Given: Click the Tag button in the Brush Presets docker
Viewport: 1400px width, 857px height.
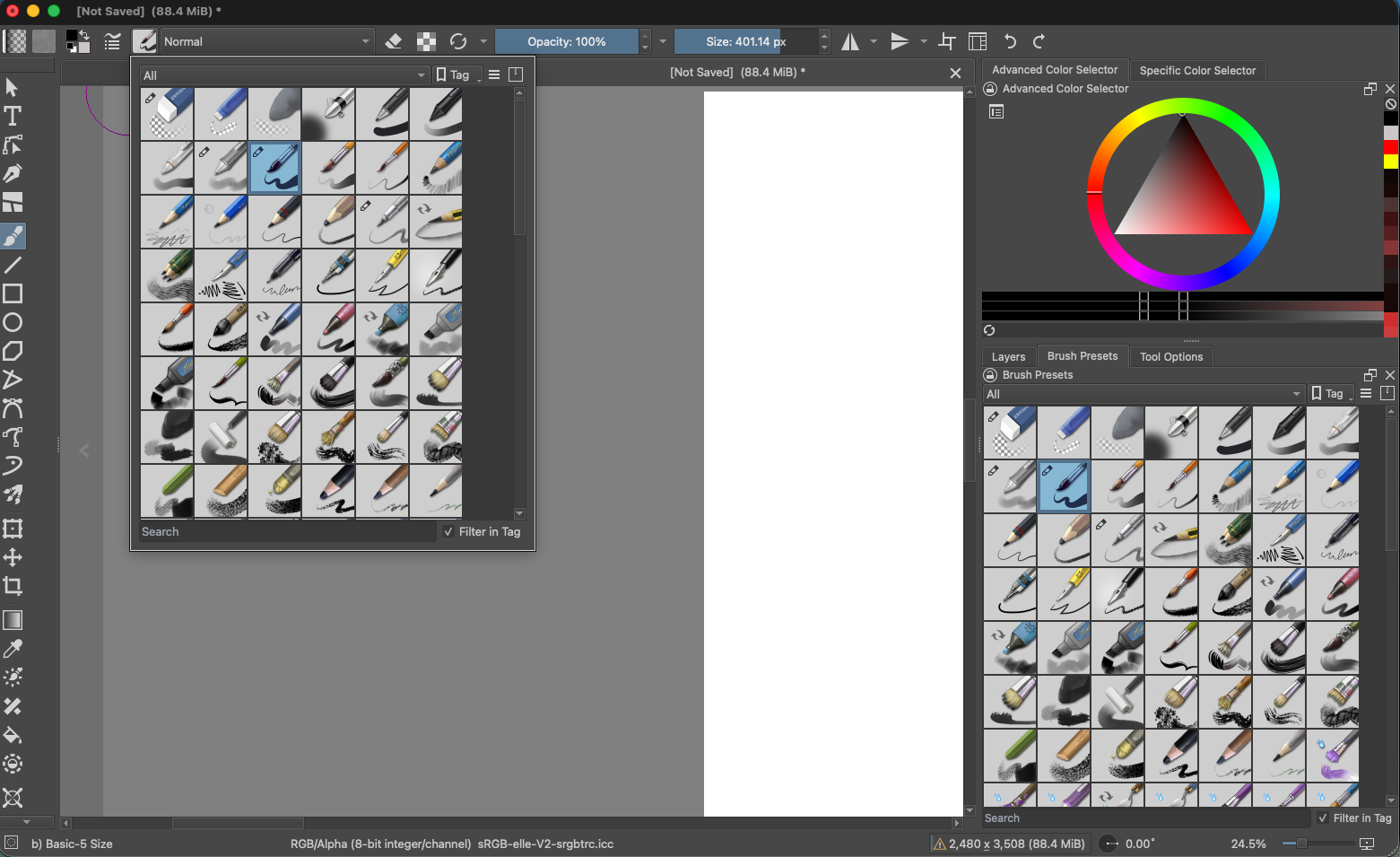Looking at the screenshot, I should (x=1332, y=394).
